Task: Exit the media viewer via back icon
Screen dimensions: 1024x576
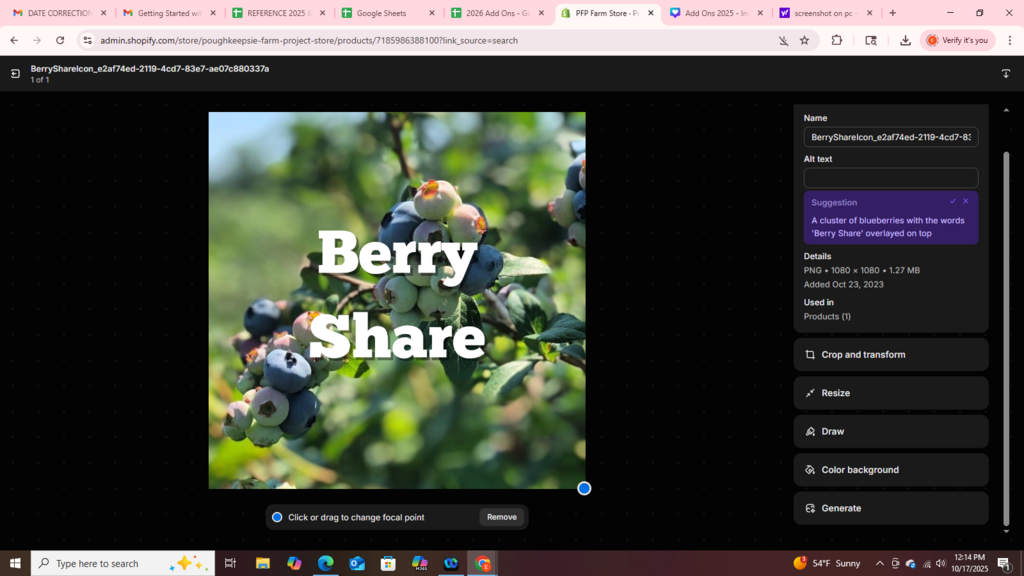Action: click(15, 74)
